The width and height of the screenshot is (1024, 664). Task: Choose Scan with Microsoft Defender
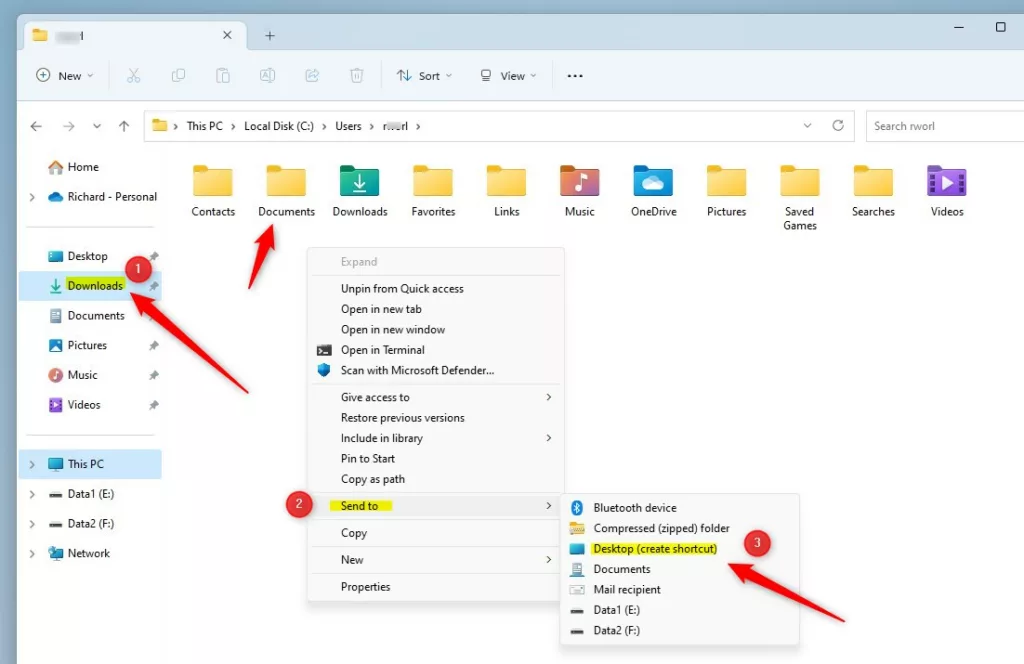pos(435,370)
